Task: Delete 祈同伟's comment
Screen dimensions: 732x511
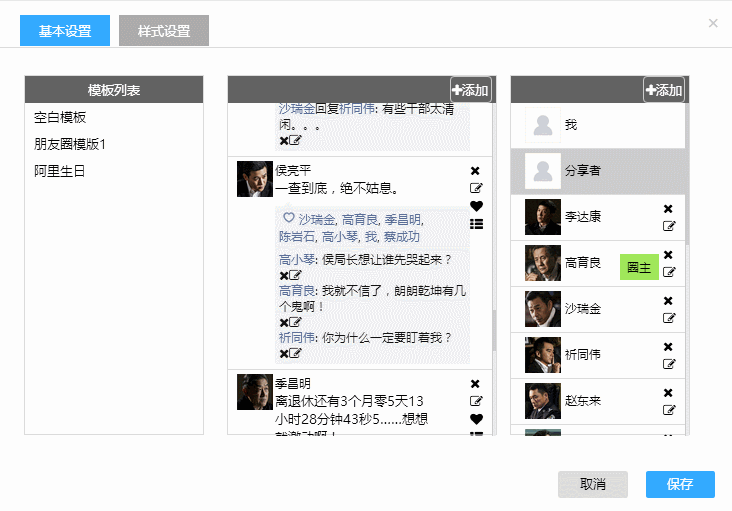Action: tap(283, 354)
